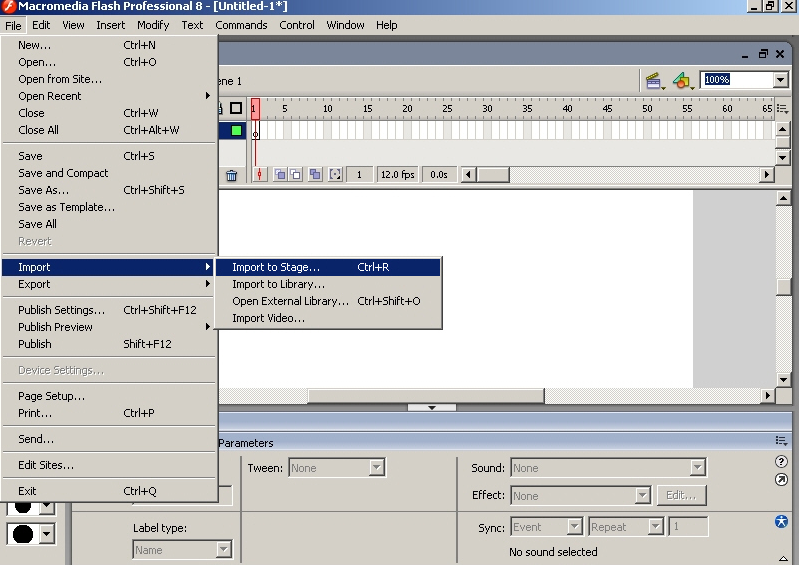This screenshot has height=567, width=800.
Task: Select Open External Library
Action: (328, 301)
